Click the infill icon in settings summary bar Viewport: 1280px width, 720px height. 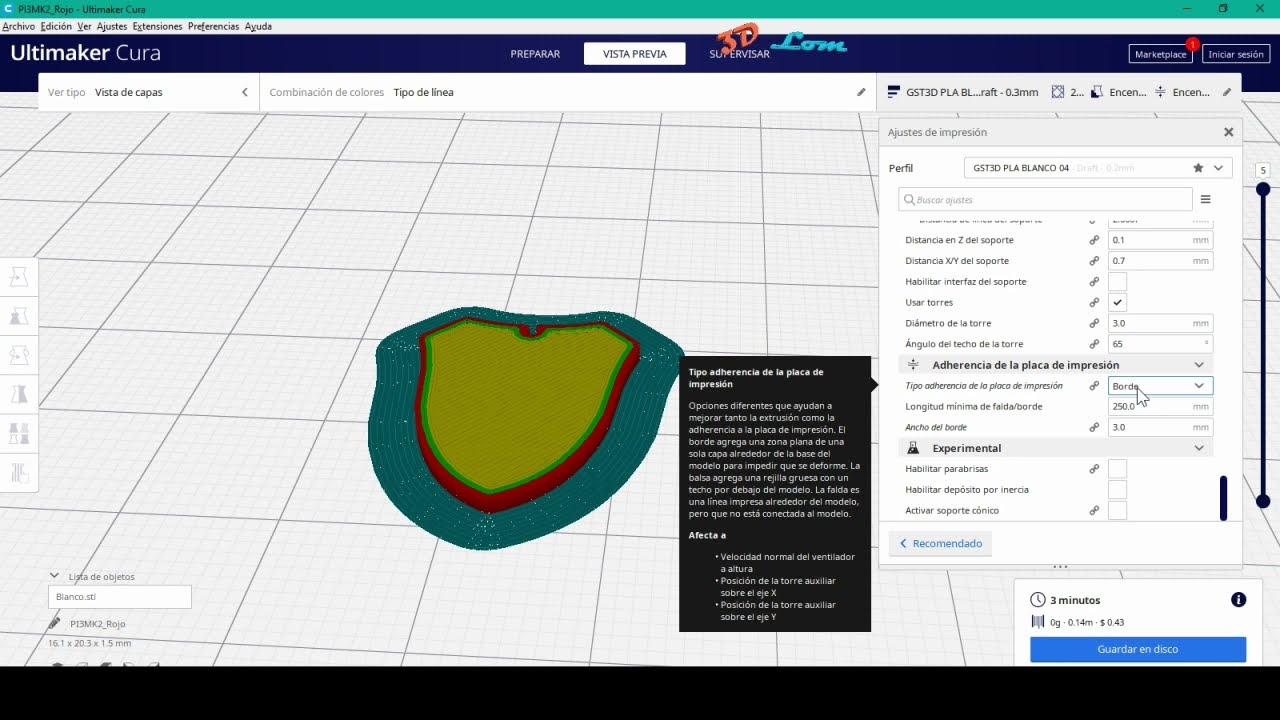pos(1058,92)
